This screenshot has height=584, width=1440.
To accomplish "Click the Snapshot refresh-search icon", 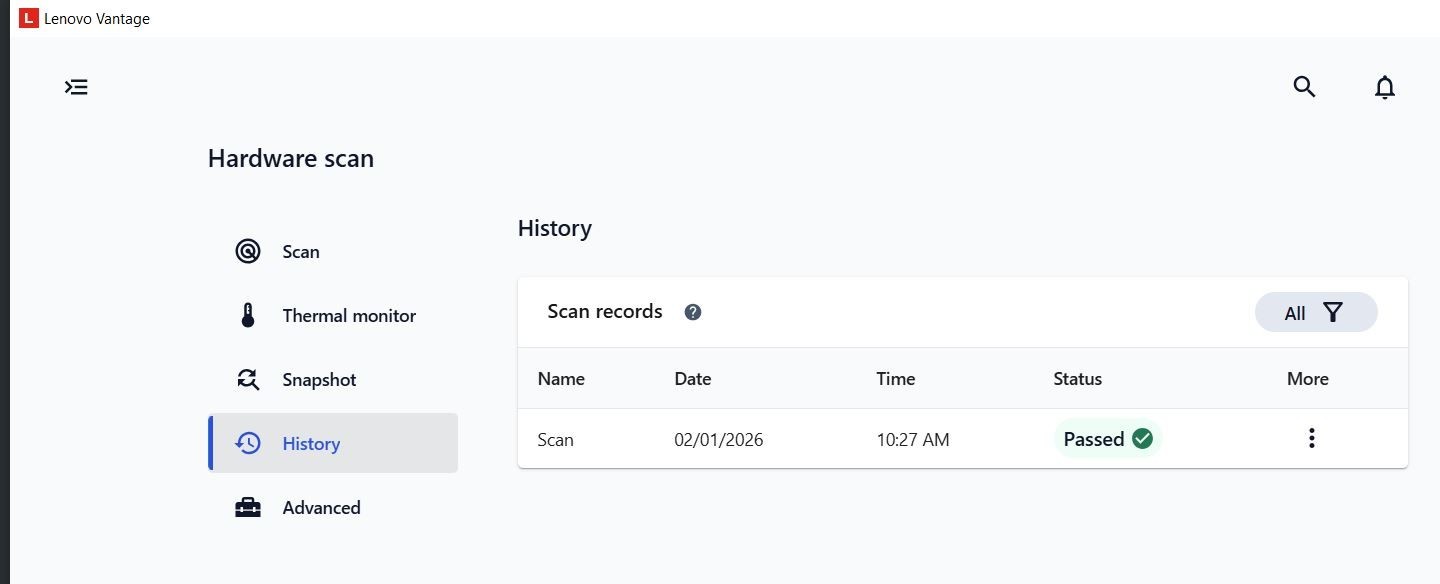I will pos(248,379).
